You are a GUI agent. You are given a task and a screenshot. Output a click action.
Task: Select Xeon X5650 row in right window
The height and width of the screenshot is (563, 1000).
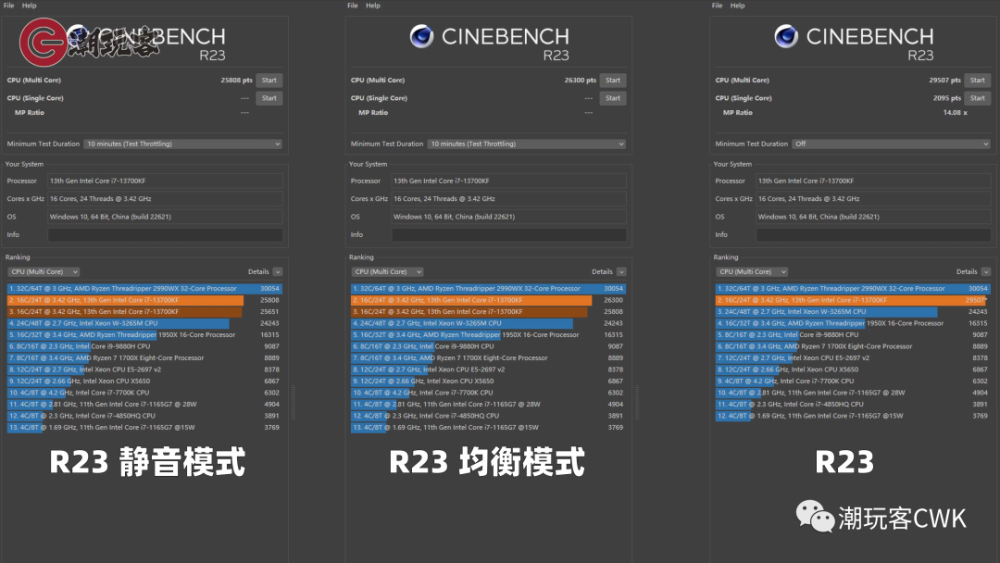tap(853, 369)
